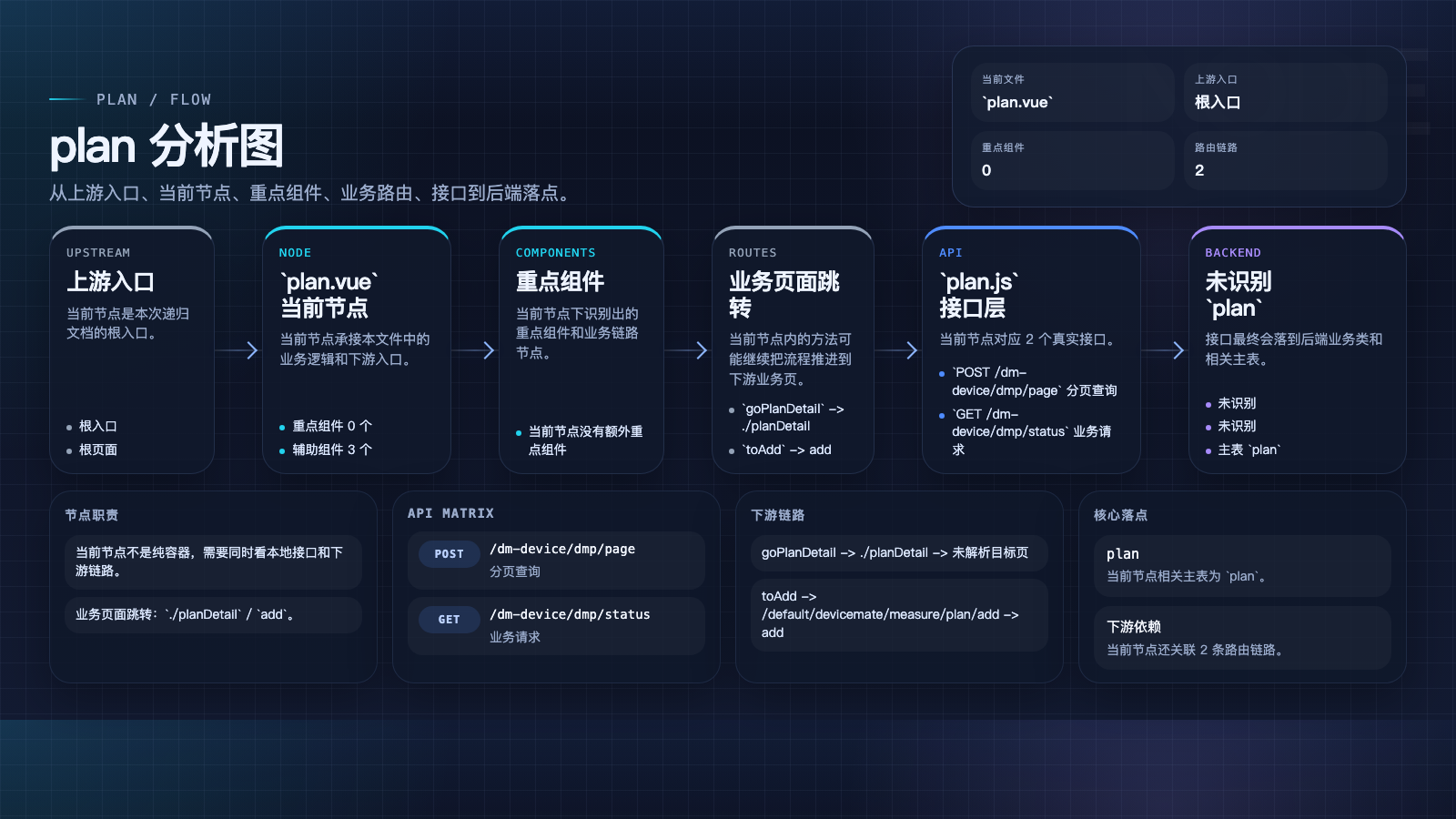Open the 'plan' 主表 entry in 核心落点
This screenshot has width=1456, height=819.
coord(1242,565)
